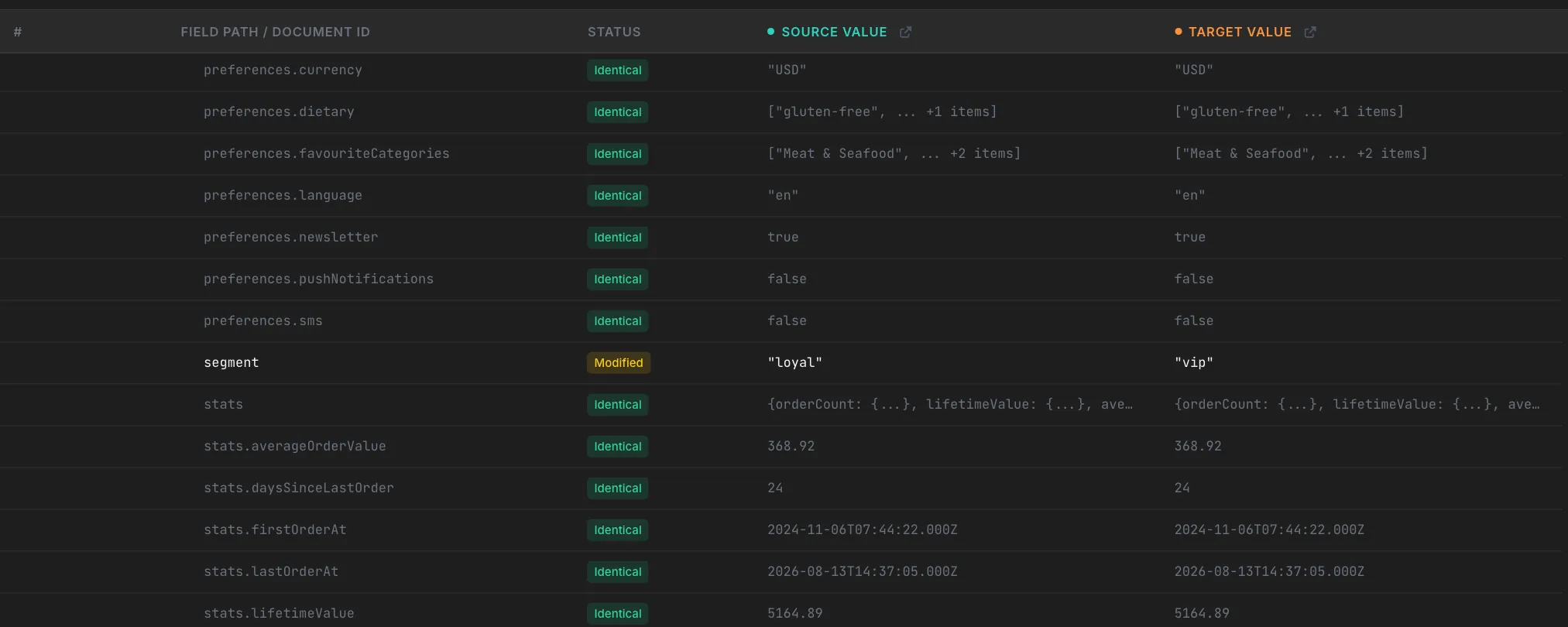Click target value ["Meat & Seafood", ... +2 items]
The width and height of the screenshot is (1568, 627).
1301,153
